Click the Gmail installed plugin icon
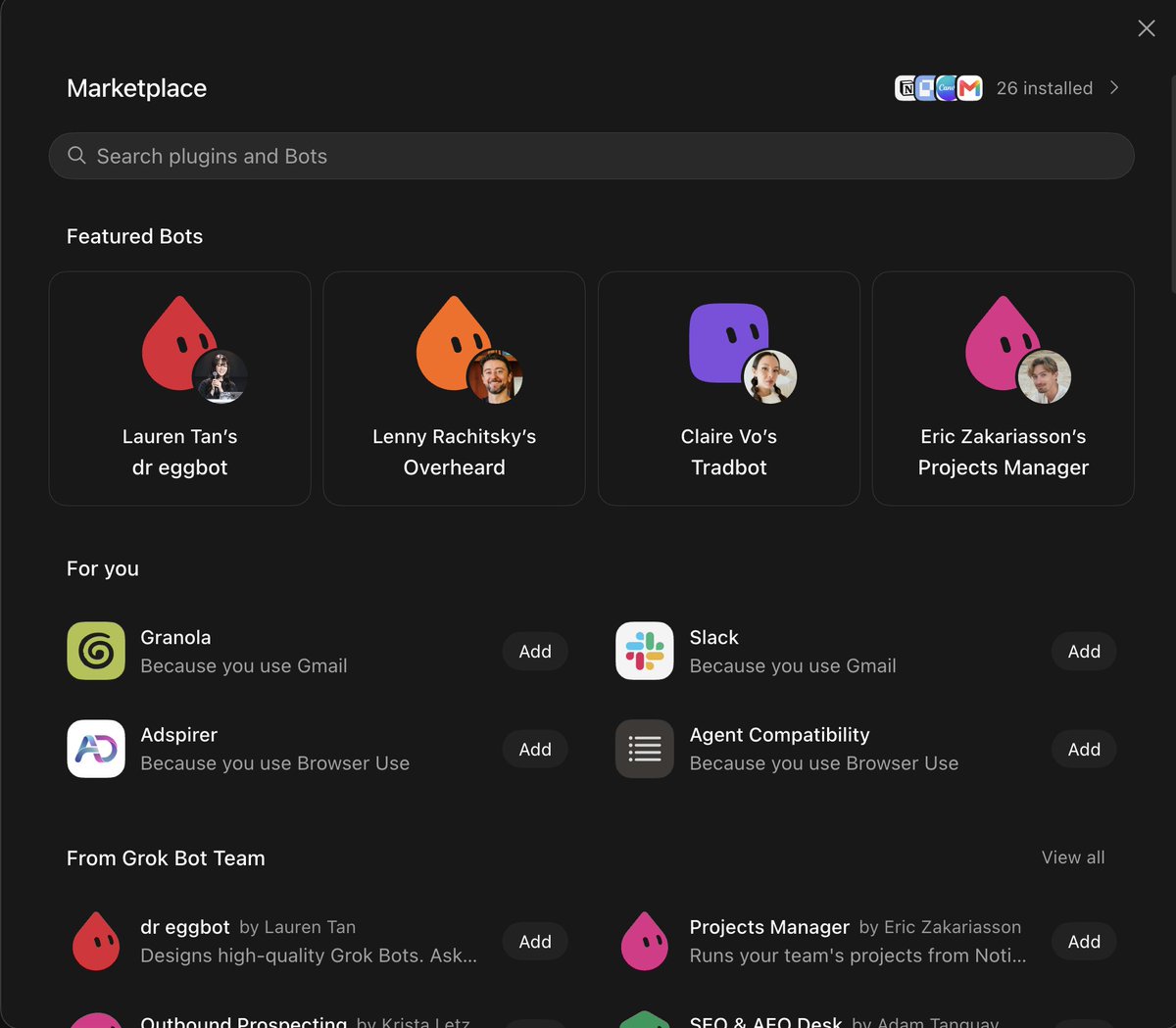1176x1028 pixels. [969, 88]
